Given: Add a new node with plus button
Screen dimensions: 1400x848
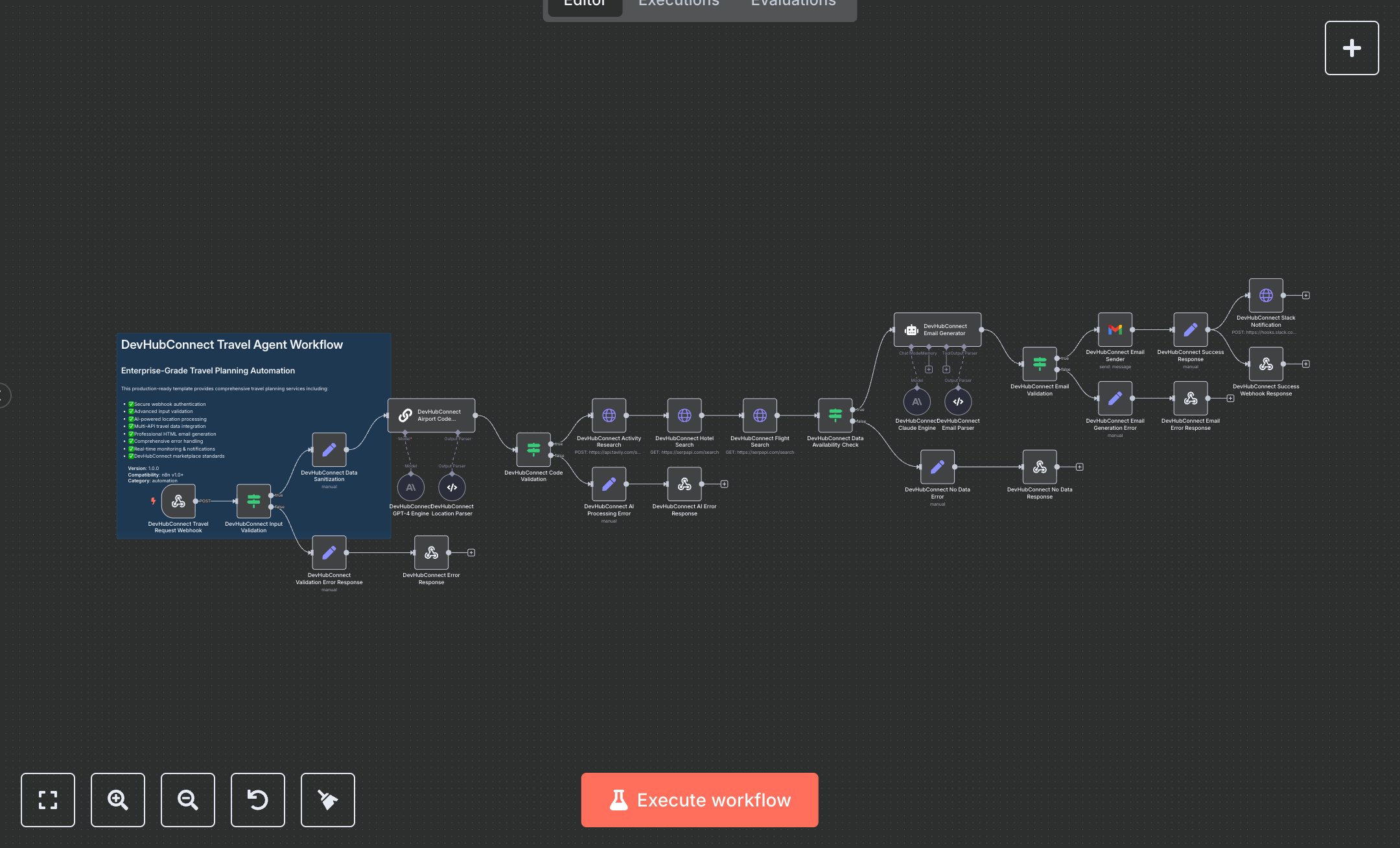Looking at the screenshot, I should (1351, 48).
